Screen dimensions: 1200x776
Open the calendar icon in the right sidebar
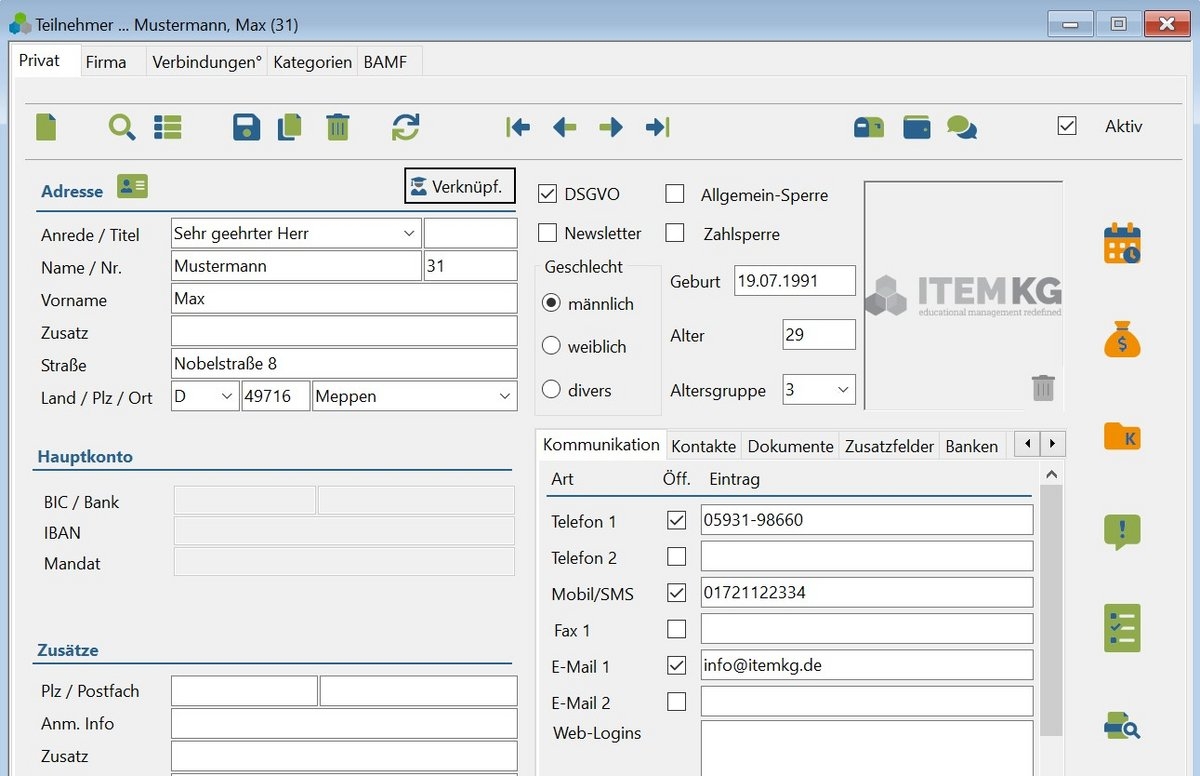tap(1122, 244)
